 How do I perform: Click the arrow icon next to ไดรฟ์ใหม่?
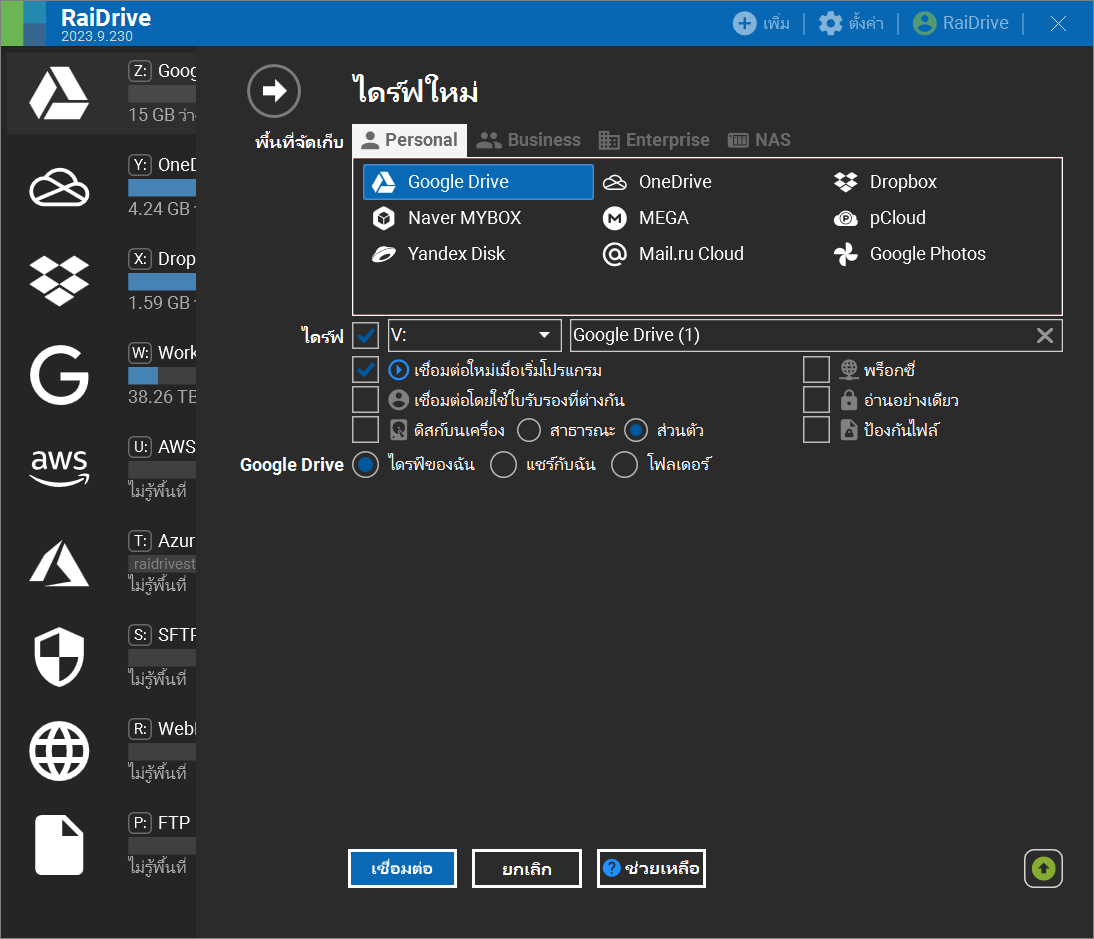pyautogui.click(x=274, y=91)
